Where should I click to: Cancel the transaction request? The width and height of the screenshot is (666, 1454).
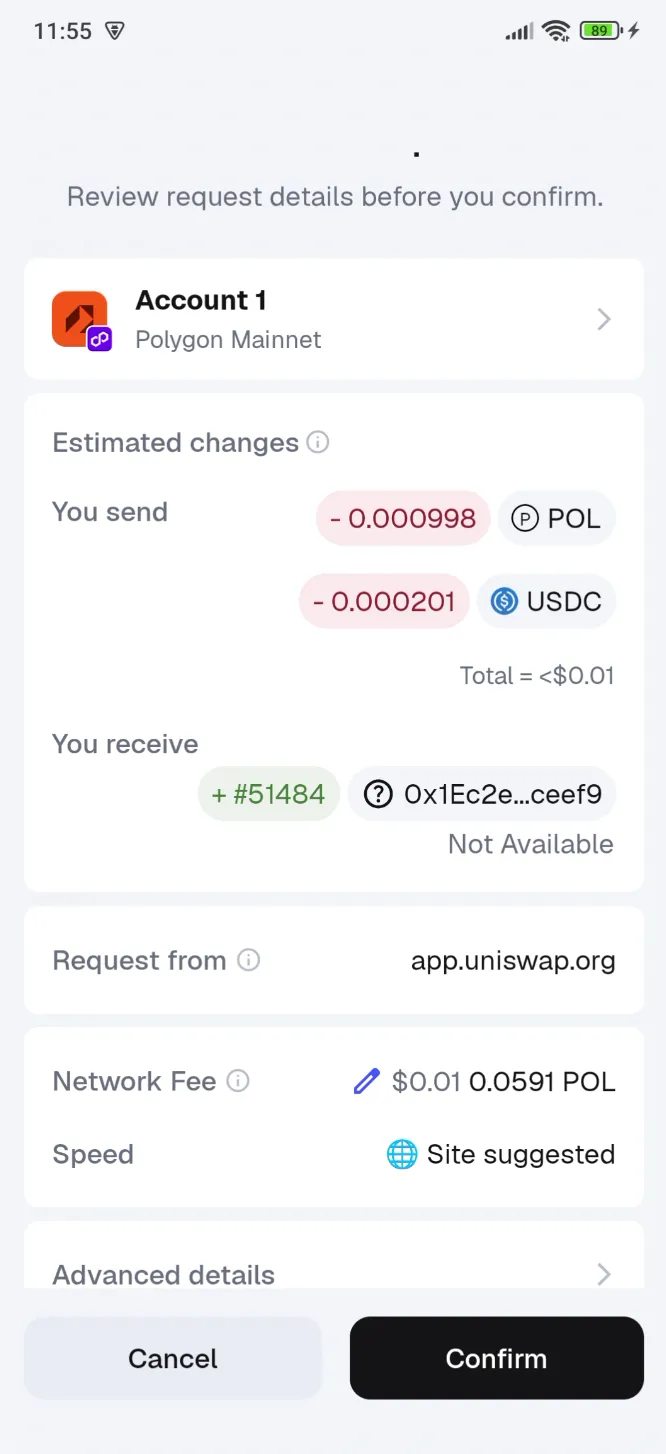coord(172,1358)
